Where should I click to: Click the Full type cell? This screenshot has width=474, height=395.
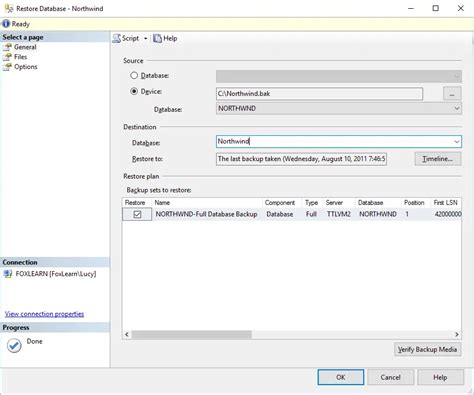pos(311,214)
